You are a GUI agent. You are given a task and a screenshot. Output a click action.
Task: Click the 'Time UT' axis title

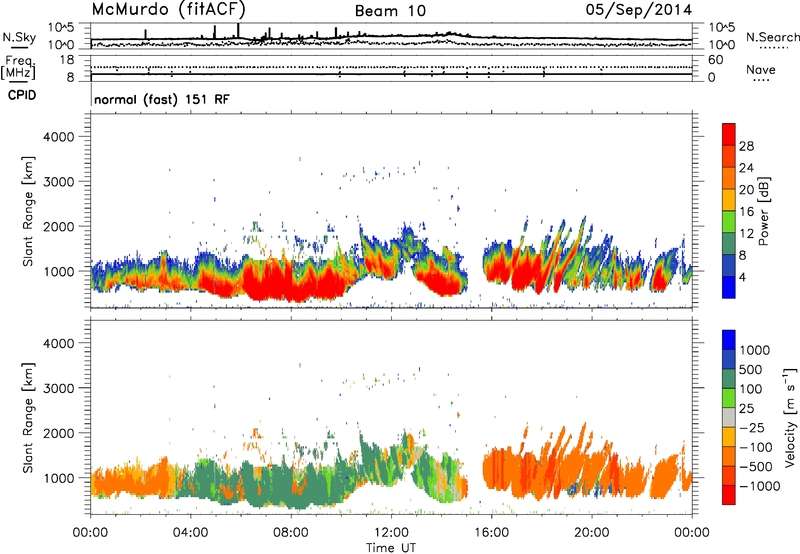pos(391,548)
